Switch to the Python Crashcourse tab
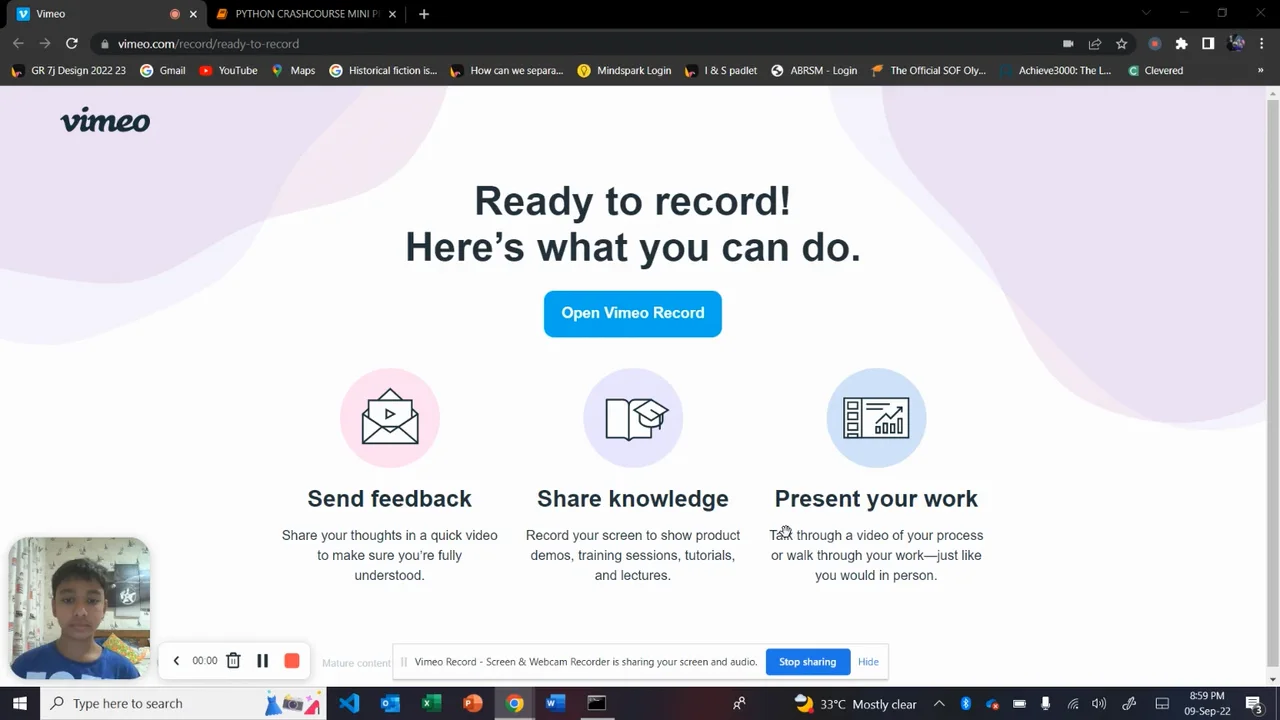The width and height of the screenshot is (1280, 720). click(305, 14)
